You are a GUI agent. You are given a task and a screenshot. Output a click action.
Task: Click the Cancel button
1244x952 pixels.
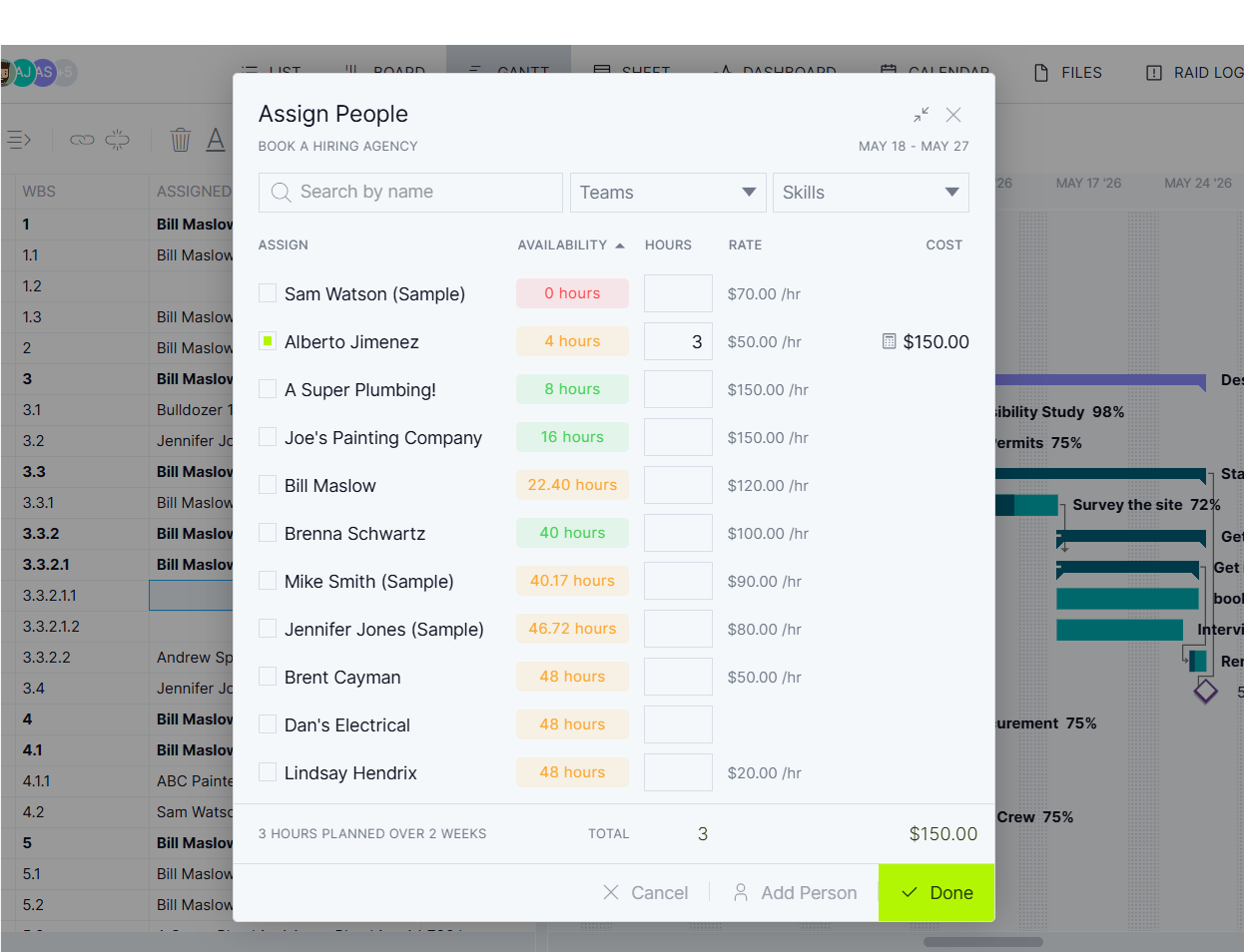646,893
